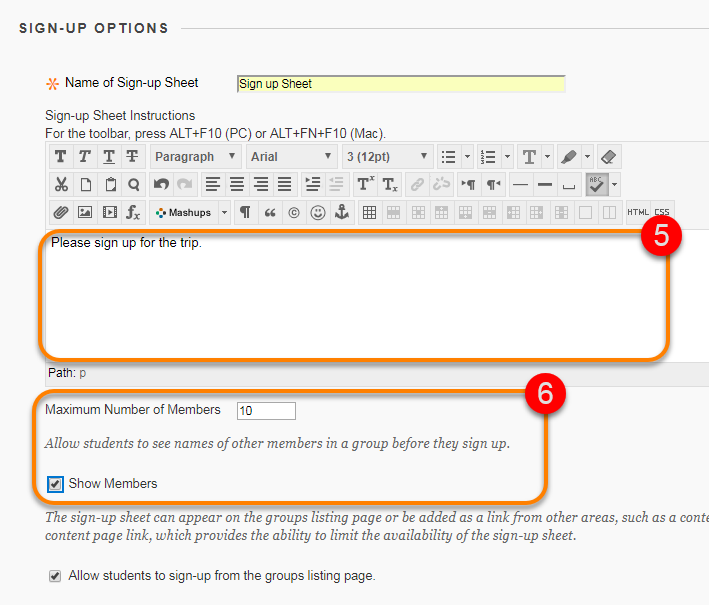Viewport: 709px width, 605px height.
Task: Undo the last edit
Action: pos(161,184)
